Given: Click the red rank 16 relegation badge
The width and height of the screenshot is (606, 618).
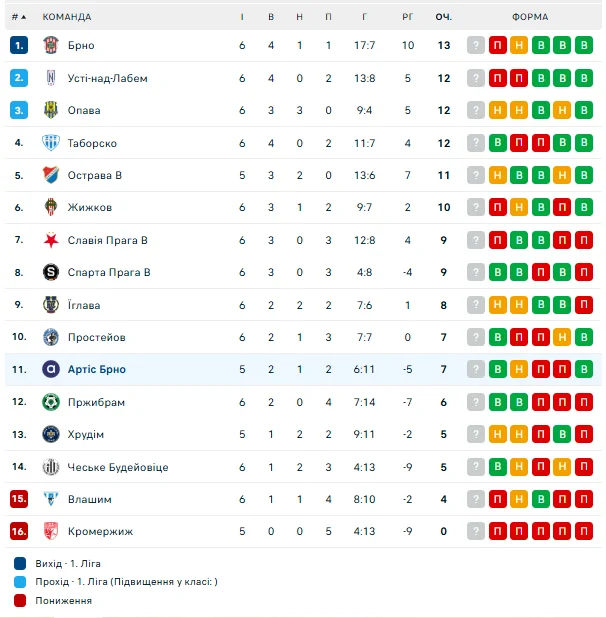Looking at the screenshot, I should tap(19, 532).
